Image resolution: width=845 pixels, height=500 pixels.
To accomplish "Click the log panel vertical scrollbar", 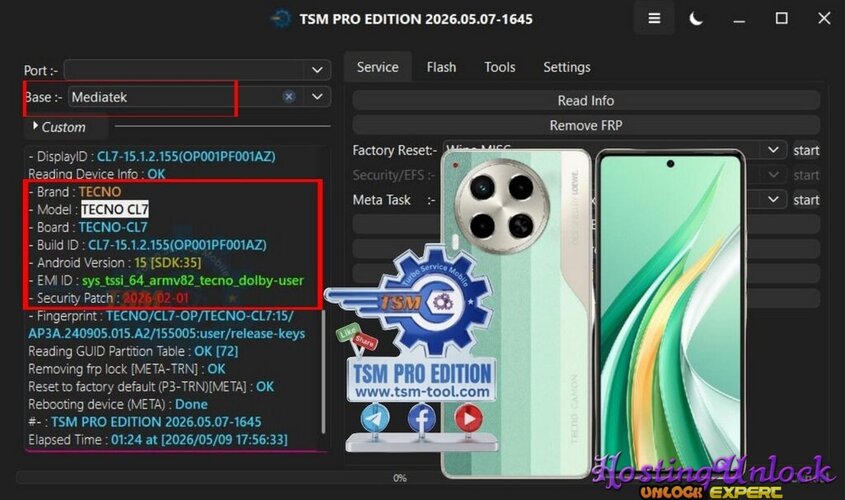I will coord(323,372).
